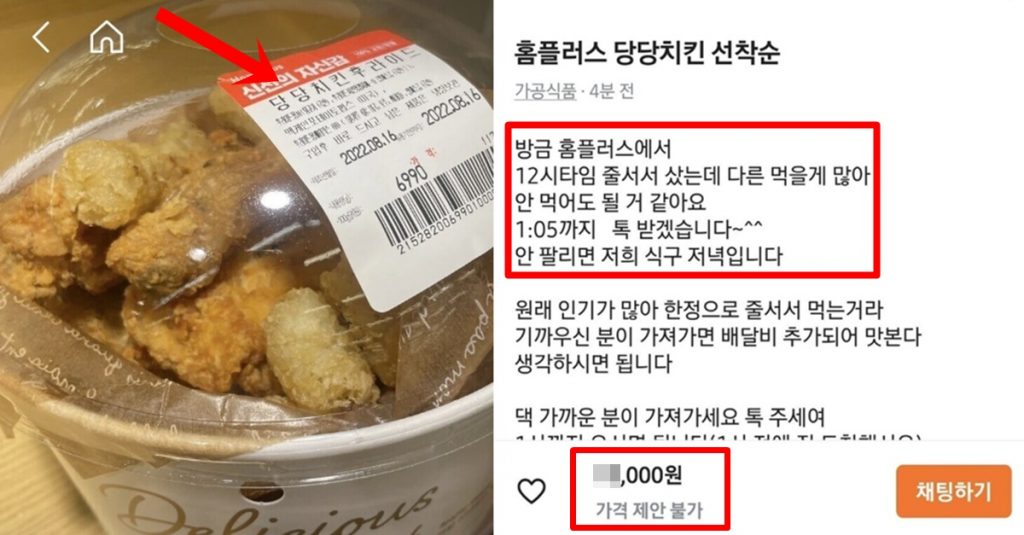
Task: Click the line 1:05까지 톡 받겠습니다
Action: (639, 229)
